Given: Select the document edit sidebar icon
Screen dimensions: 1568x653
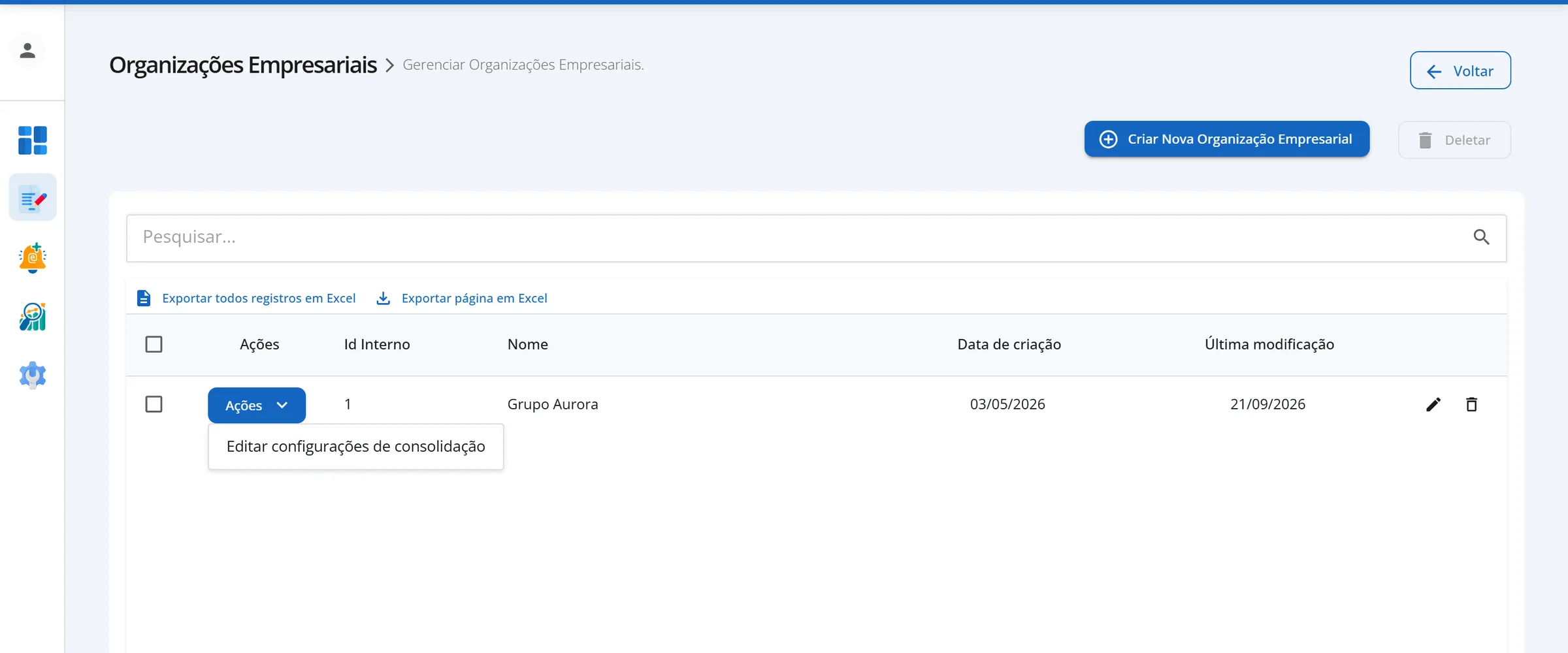Looking at the screenshot, I should (33, 198).
